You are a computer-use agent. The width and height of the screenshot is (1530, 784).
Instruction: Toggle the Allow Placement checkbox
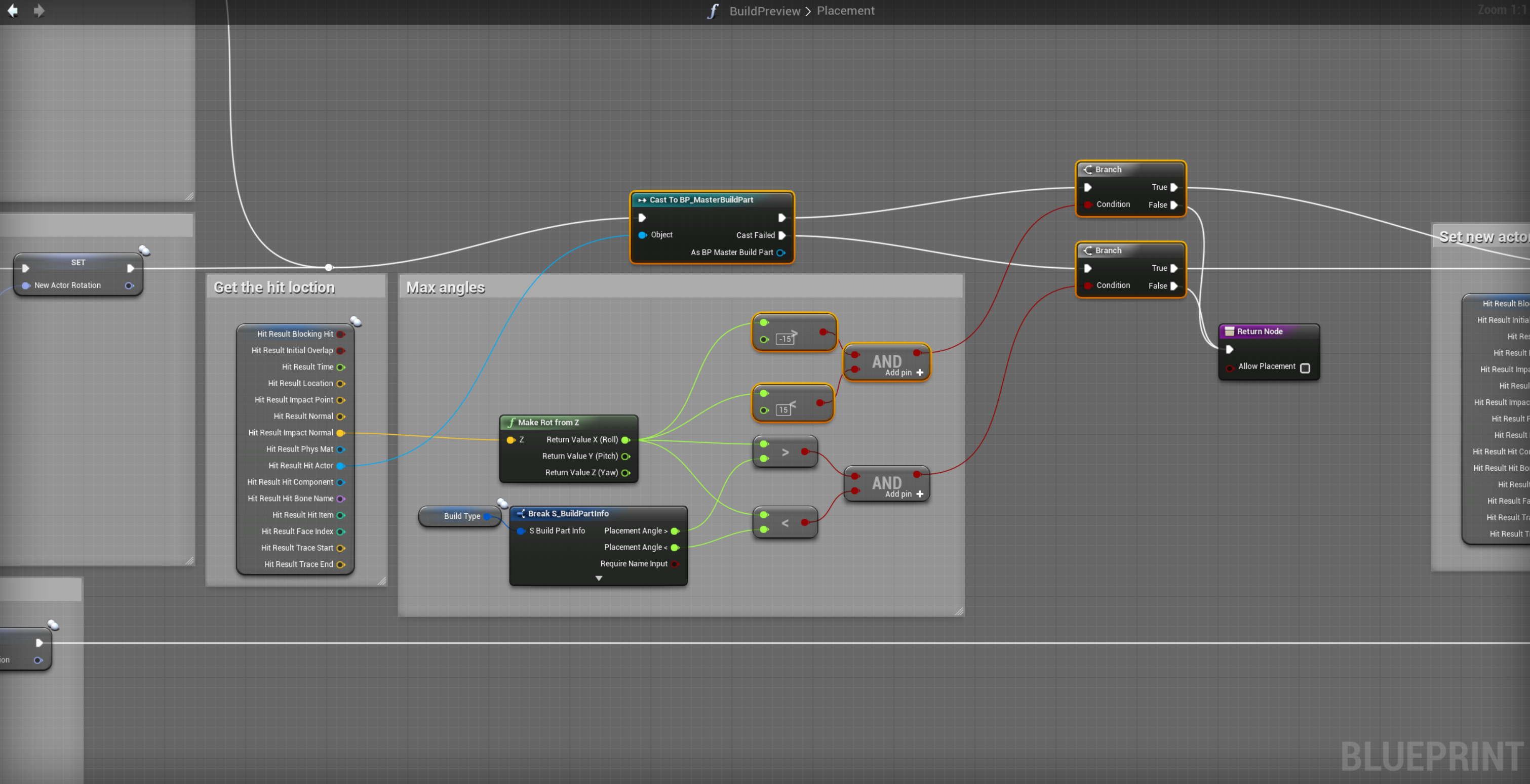[x=1305, y=368]
